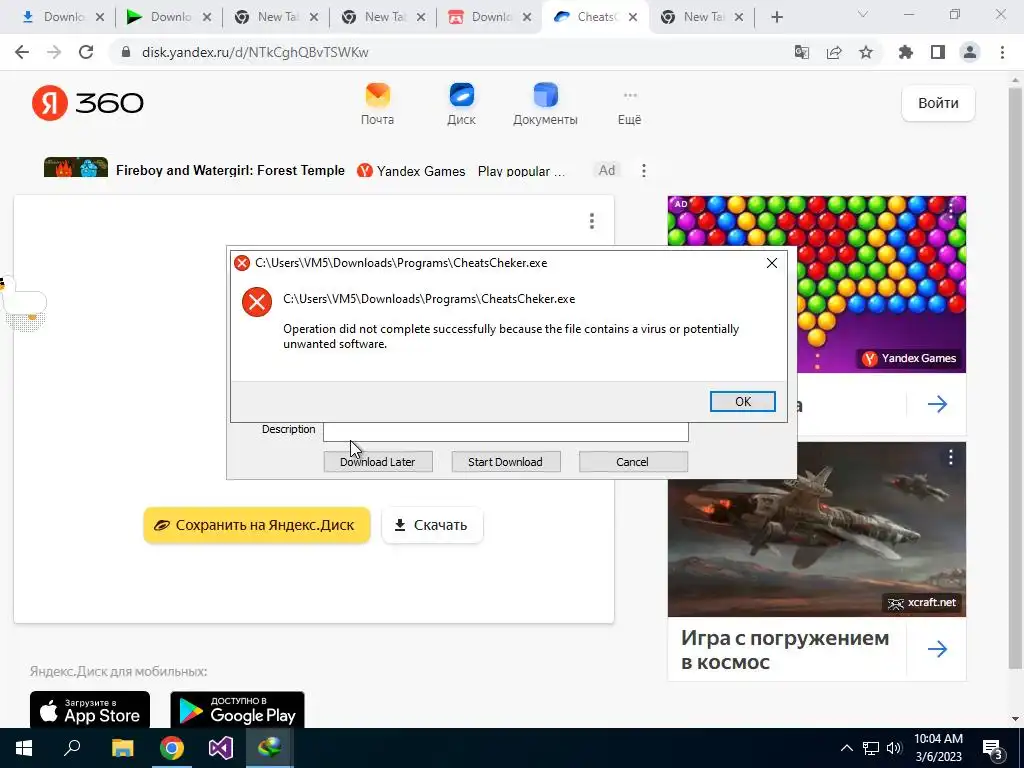Click the App Store download badge
This screenshot has width=1024, height=768.
(x=90, y=711)
